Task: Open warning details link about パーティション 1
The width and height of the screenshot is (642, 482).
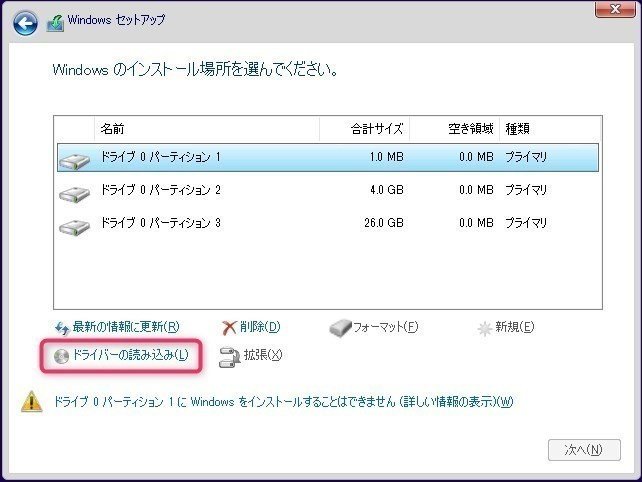Action: click(283, 402)
